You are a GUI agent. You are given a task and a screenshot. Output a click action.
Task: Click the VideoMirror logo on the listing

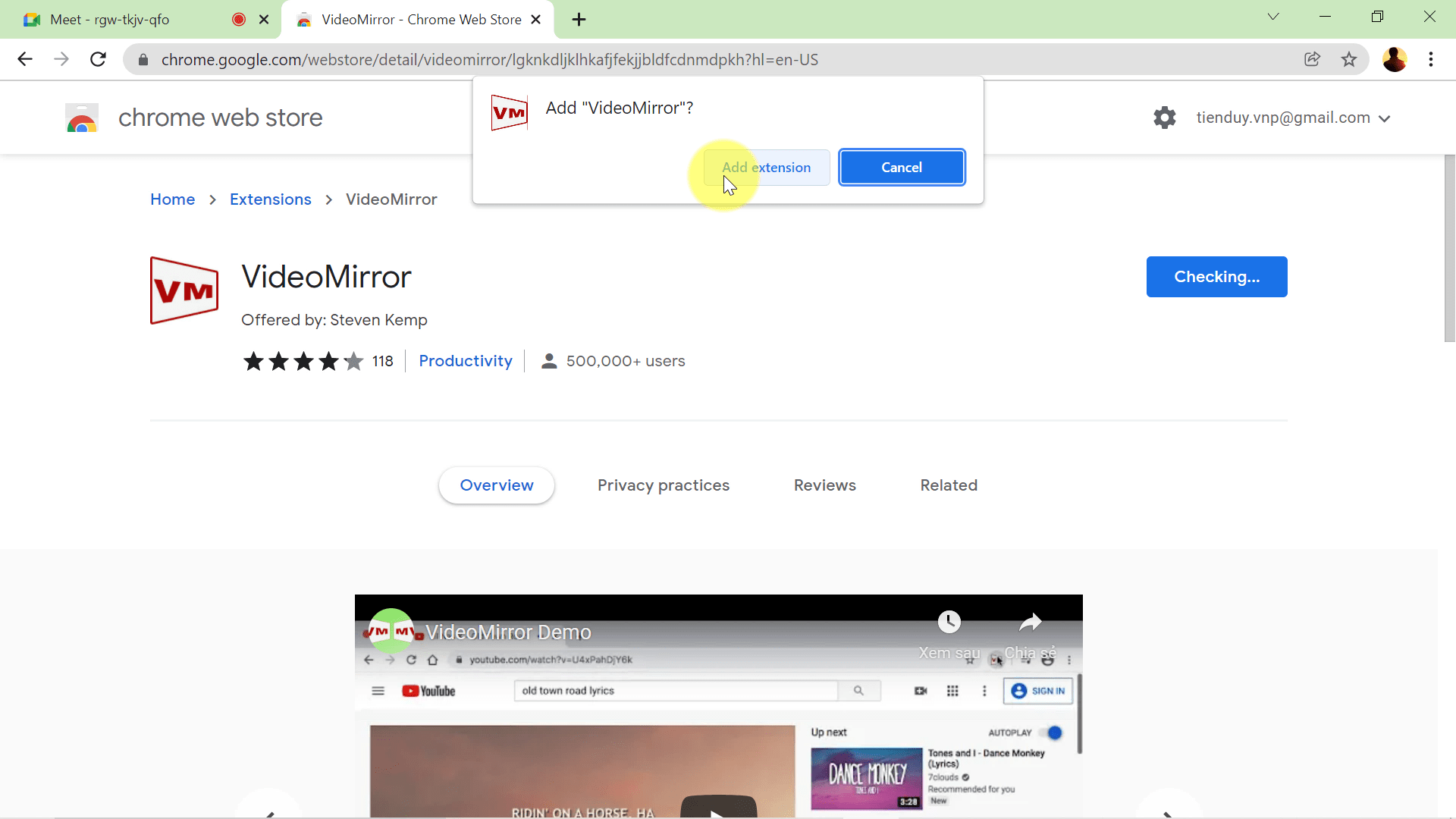point(184,290)
